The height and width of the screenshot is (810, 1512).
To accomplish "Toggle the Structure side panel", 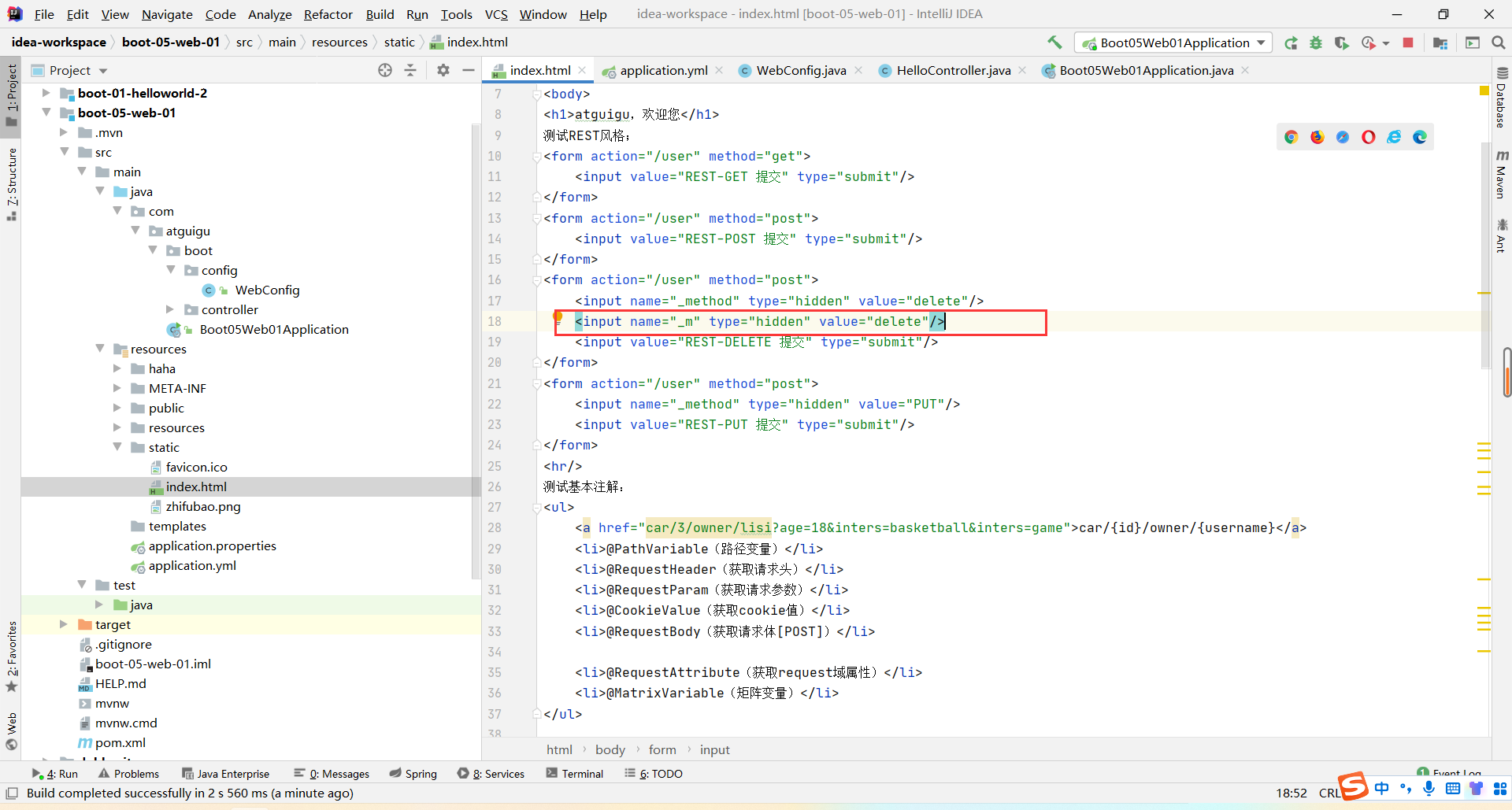I will 11,183.
